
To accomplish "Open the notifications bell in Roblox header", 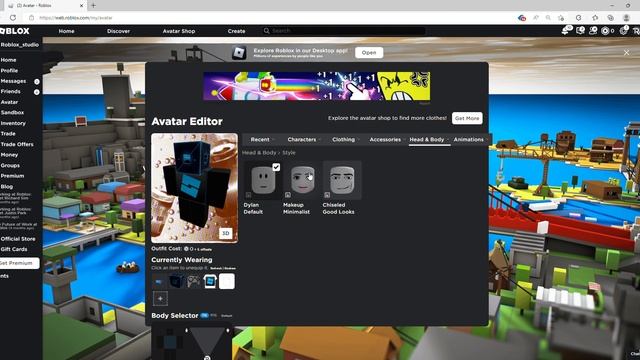I will 566,31.
